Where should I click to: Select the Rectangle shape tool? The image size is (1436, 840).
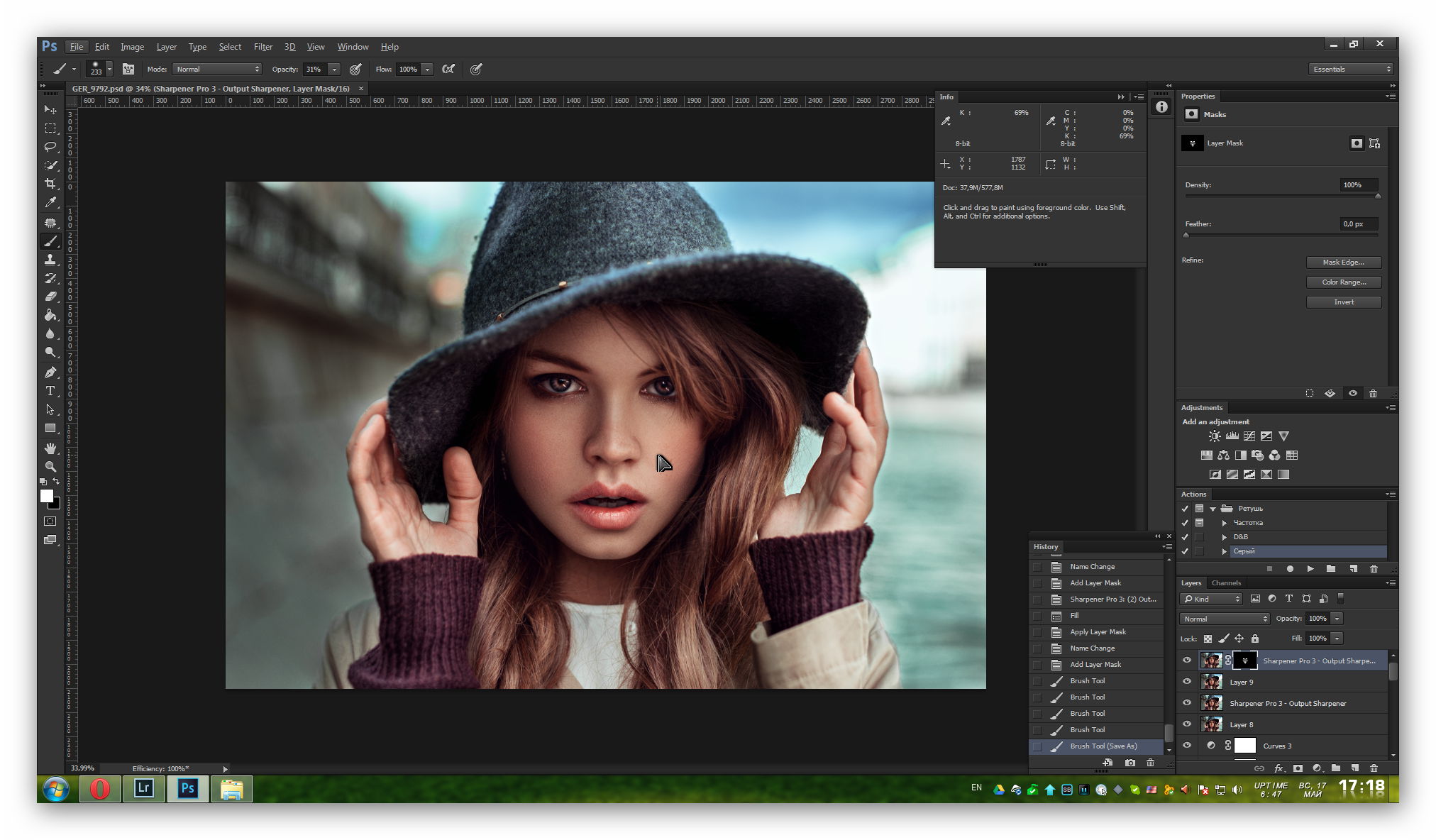coord(50,429)
